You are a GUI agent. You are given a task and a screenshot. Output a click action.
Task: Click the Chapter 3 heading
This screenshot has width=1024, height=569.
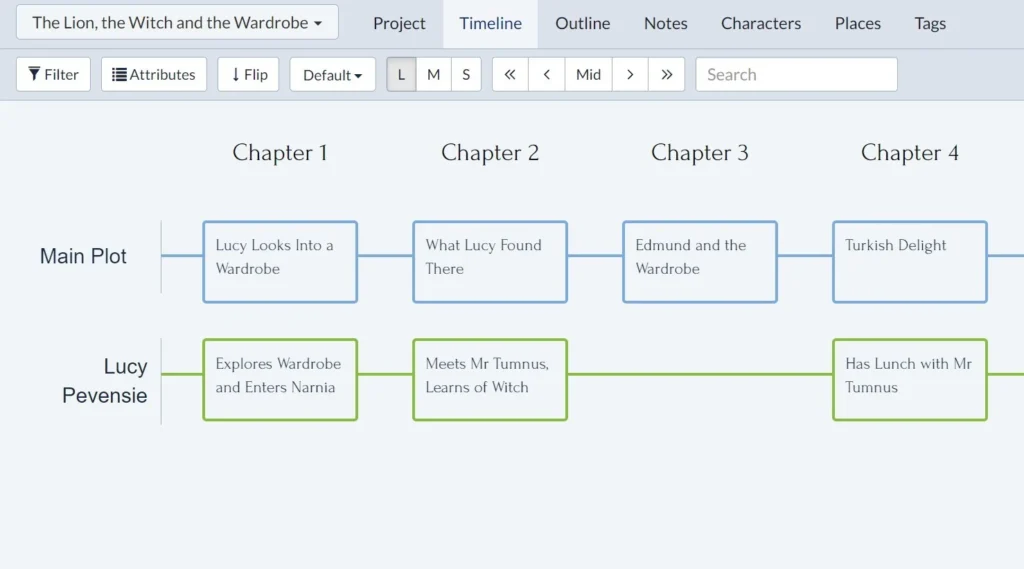click(x=699, y=153)
